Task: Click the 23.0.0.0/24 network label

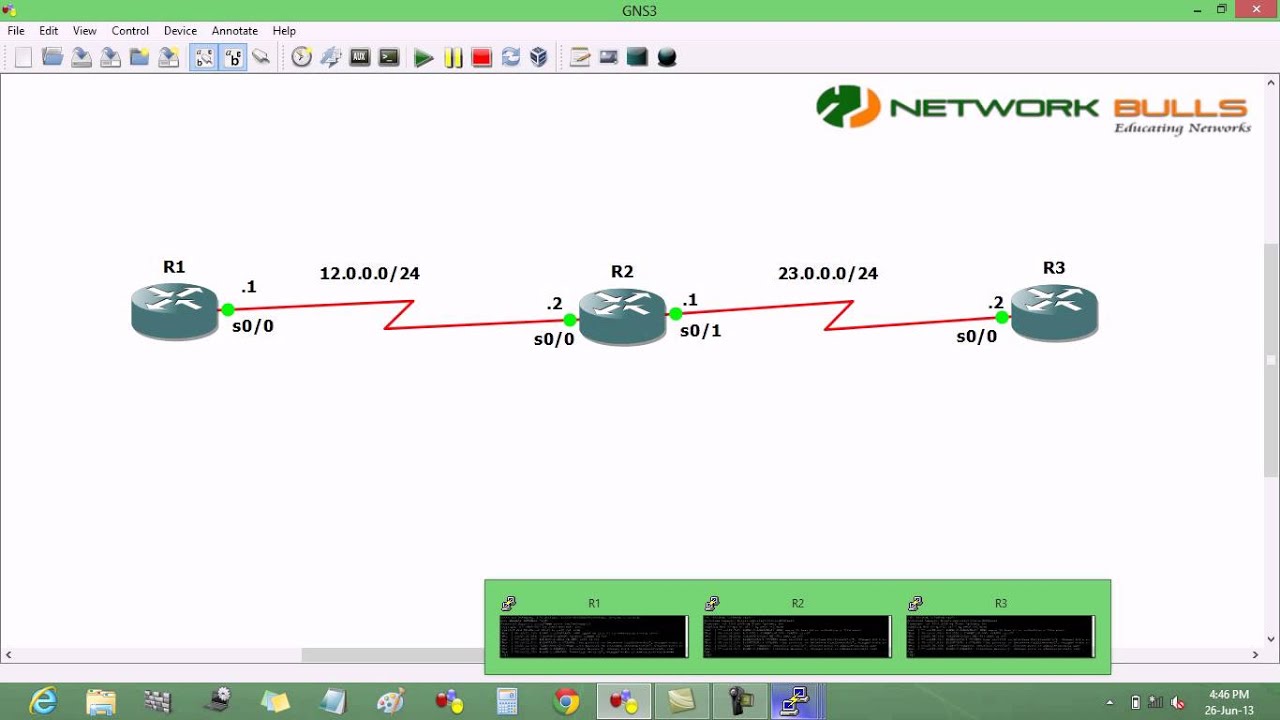Action: 828,273
